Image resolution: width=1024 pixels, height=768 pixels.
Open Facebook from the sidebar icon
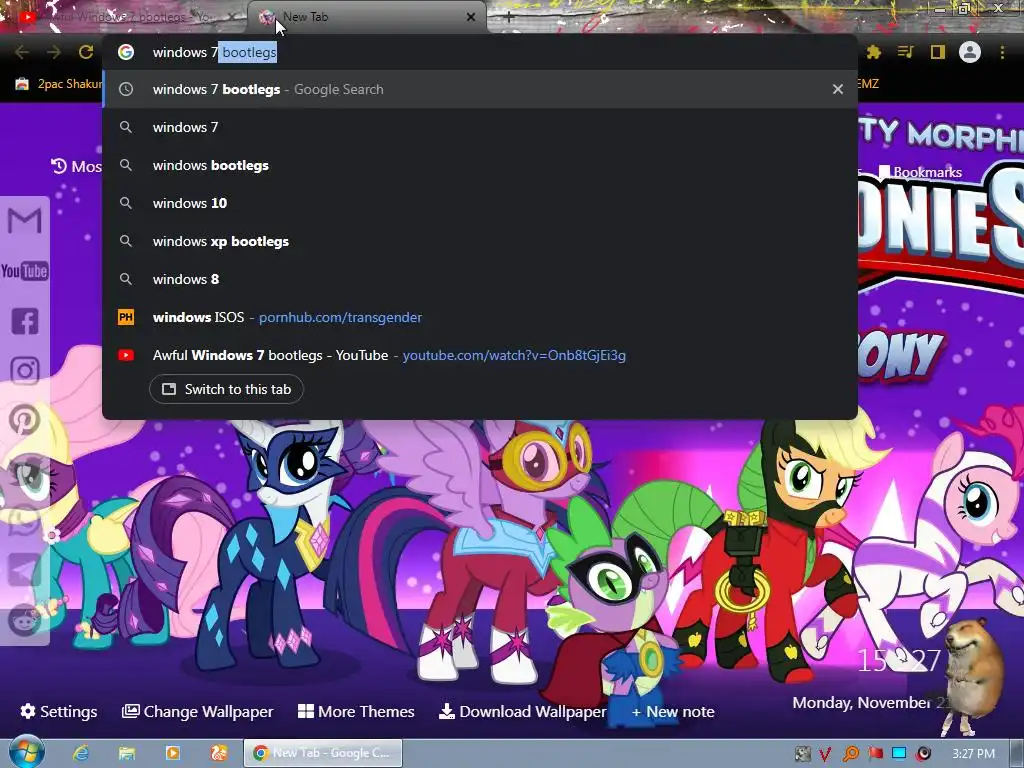[x=25, y=321]
